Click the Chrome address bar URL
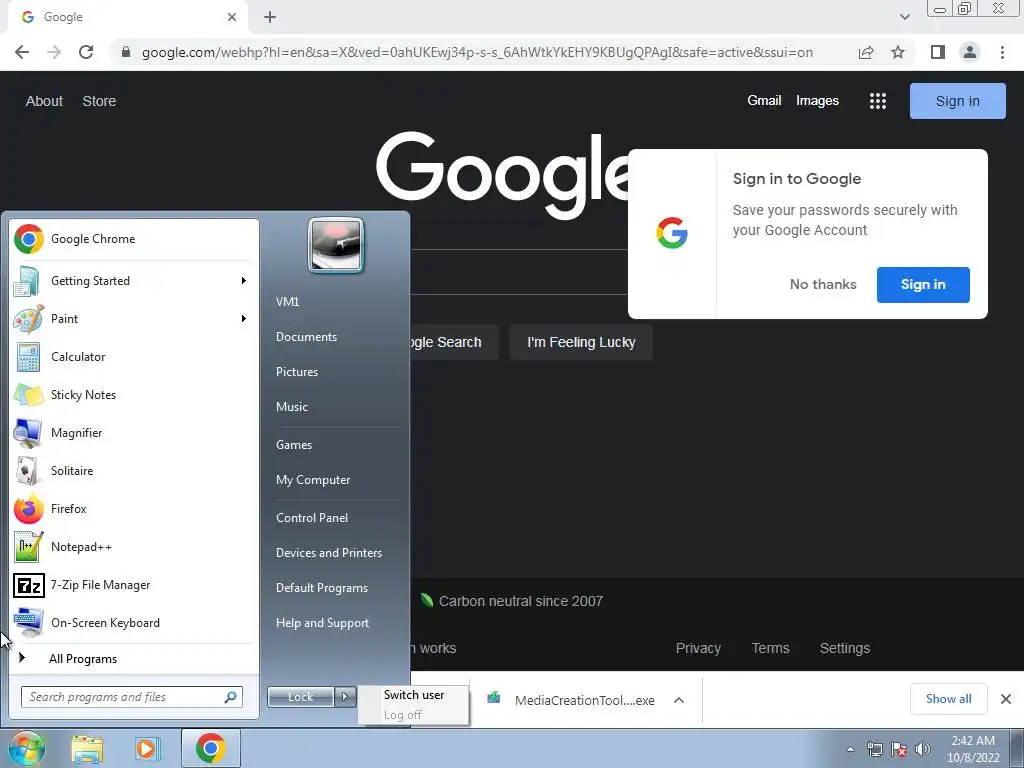Screen dimensions: 1024x768 pos(477,52)
